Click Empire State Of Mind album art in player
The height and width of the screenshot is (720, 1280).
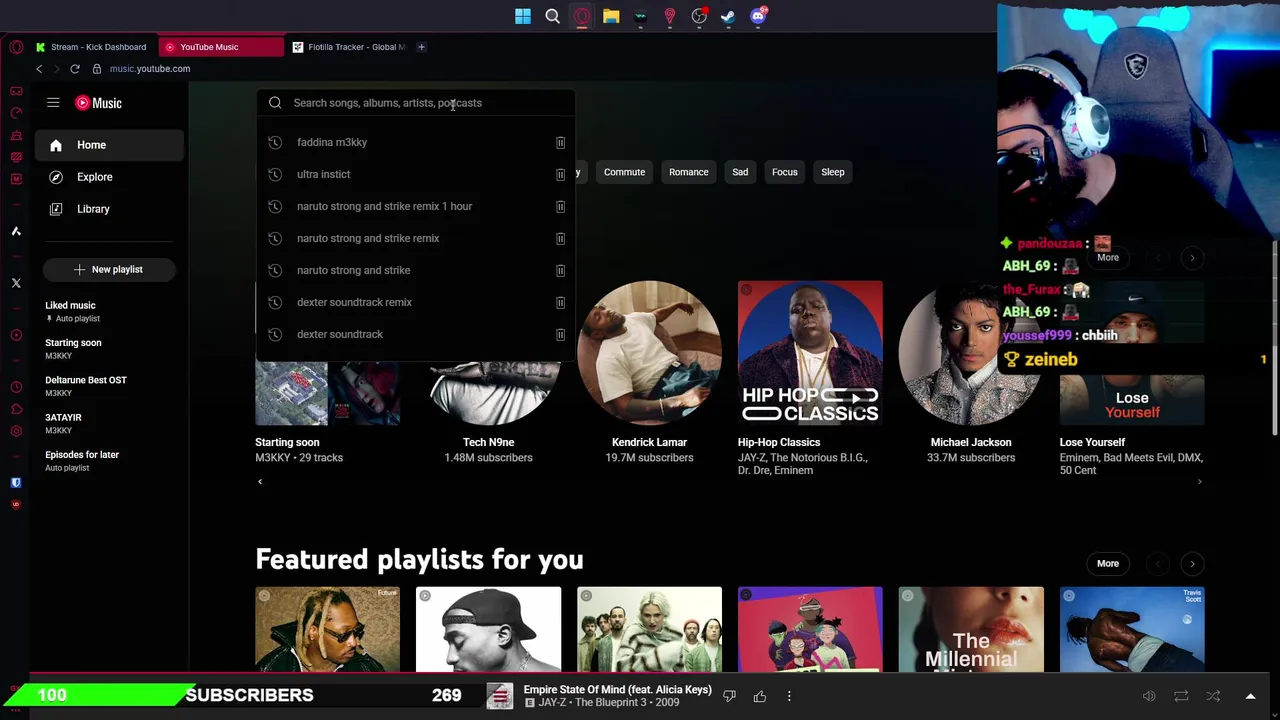[500, 696]
